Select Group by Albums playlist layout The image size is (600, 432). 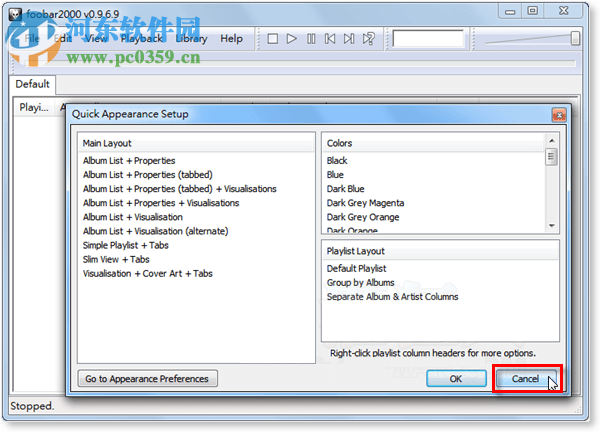(360, 283)
